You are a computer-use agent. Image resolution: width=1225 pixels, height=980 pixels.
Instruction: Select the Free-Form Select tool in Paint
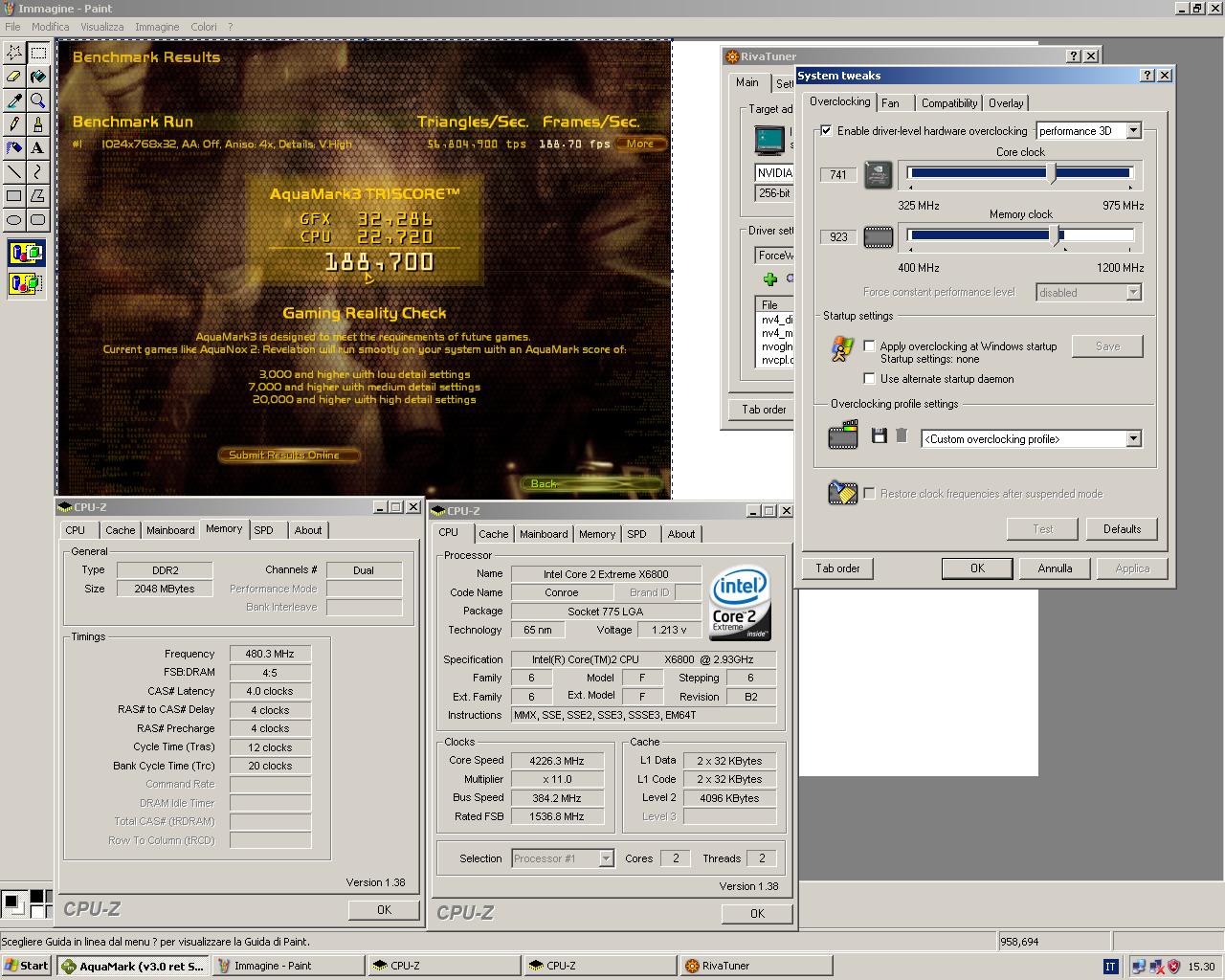(14, 53)
